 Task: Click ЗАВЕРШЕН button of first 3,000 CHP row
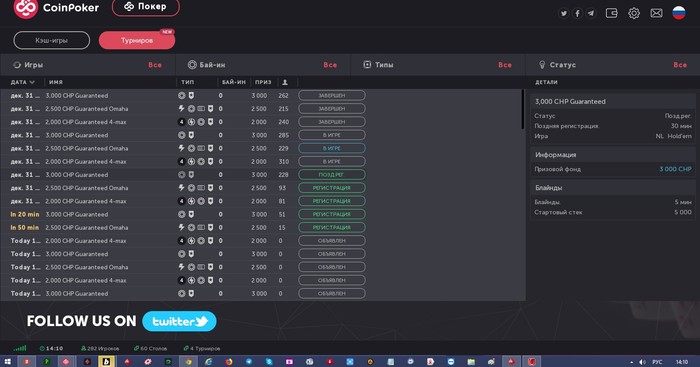332,96
